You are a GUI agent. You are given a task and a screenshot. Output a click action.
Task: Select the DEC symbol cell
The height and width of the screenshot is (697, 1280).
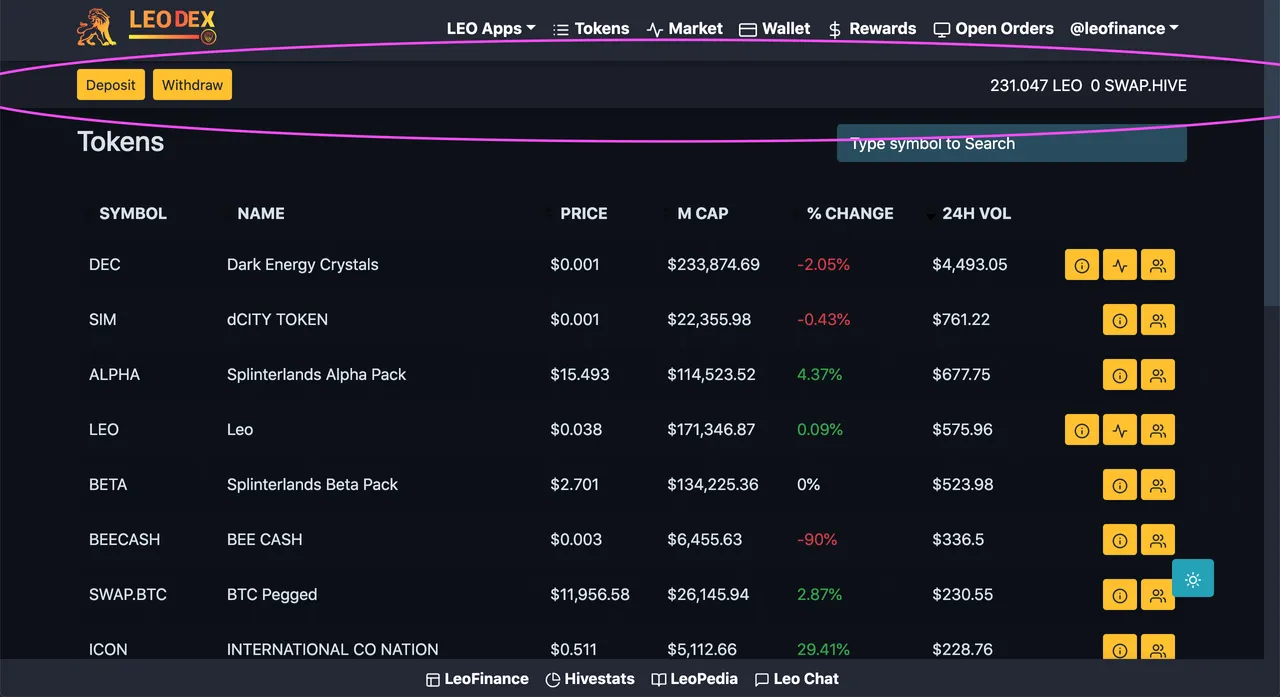[x=104, y=265]
